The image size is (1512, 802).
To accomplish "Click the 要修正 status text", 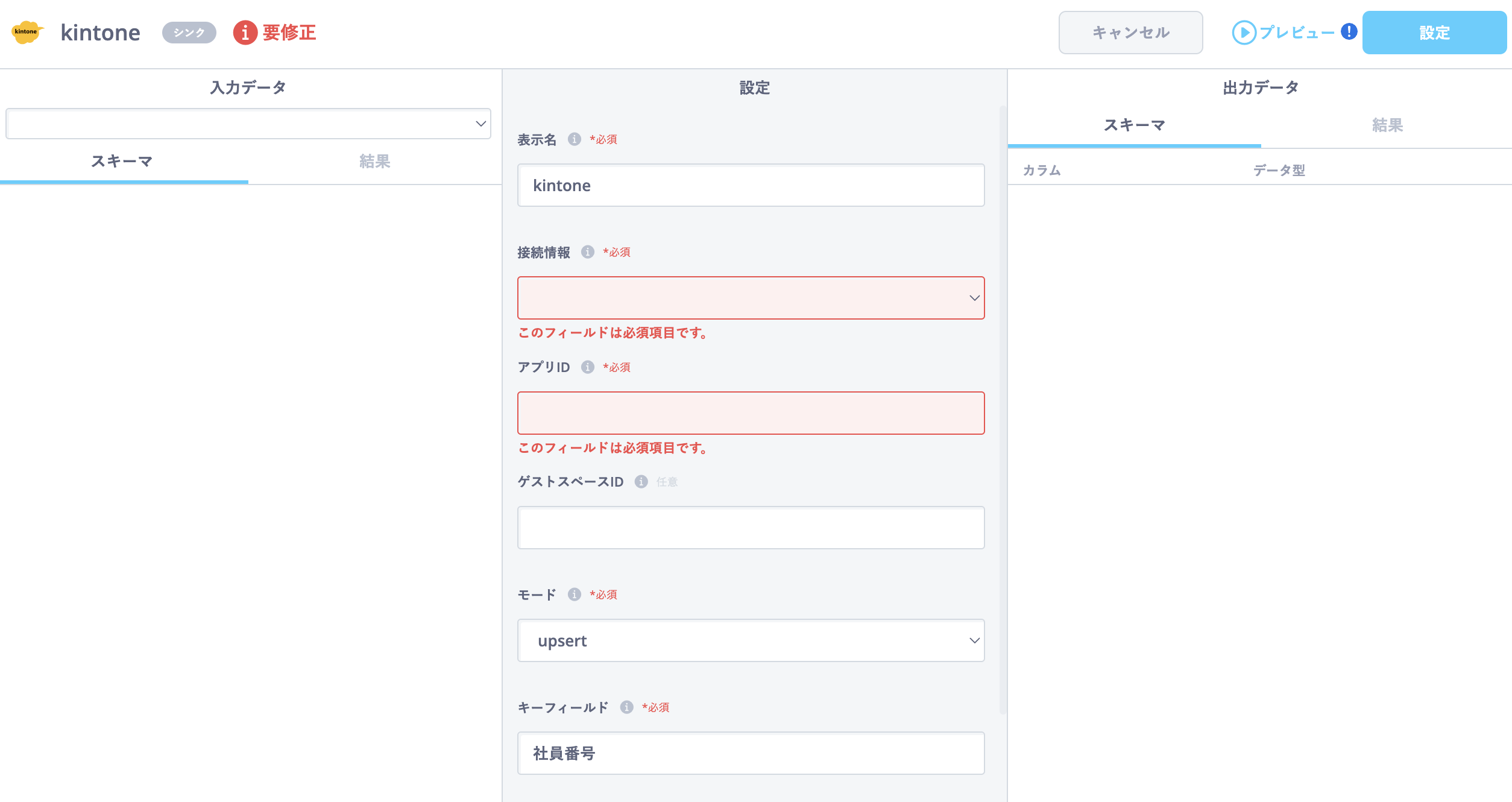I will (289, 33).
